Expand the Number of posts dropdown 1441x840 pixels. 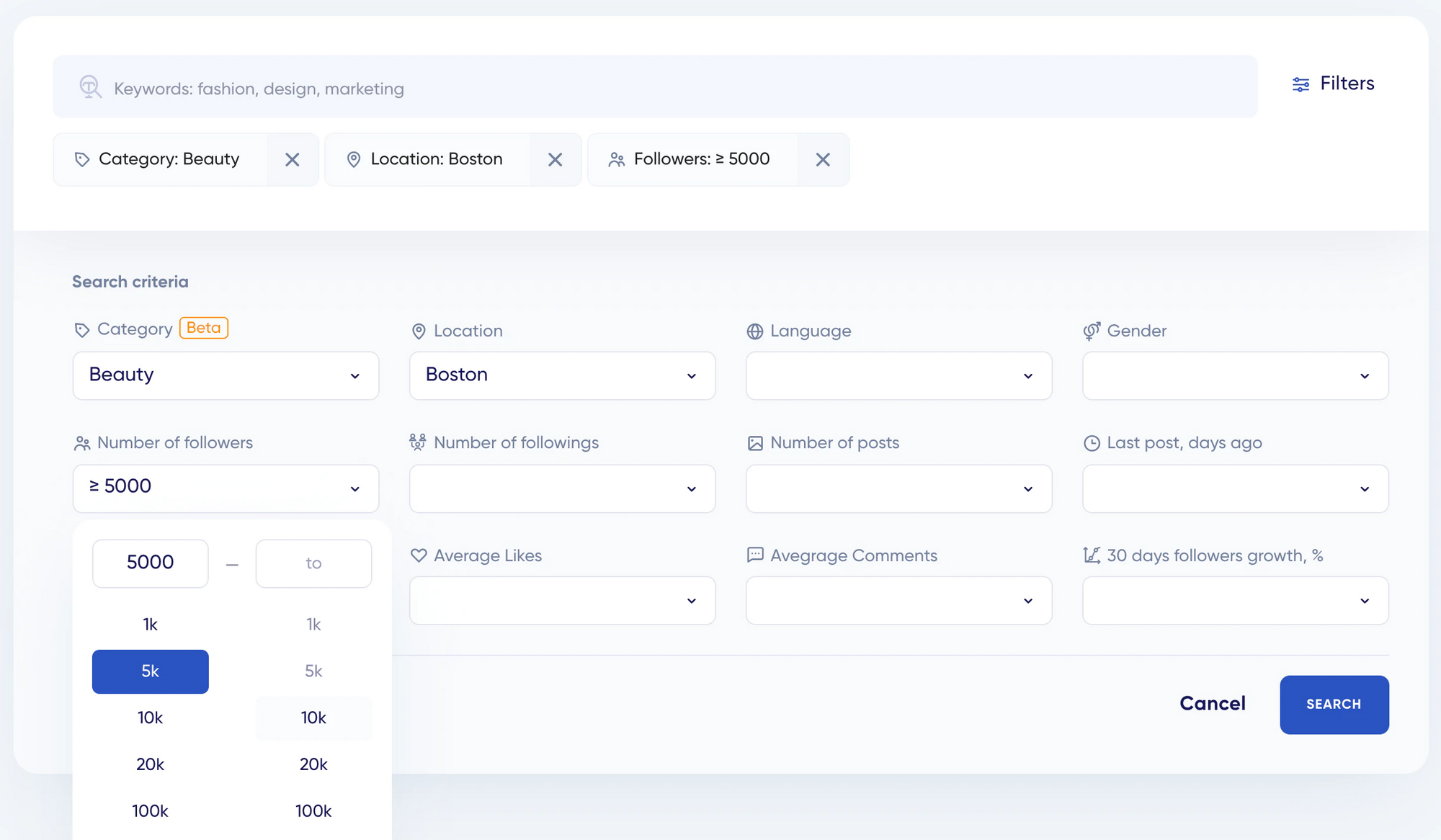(898, 488)
